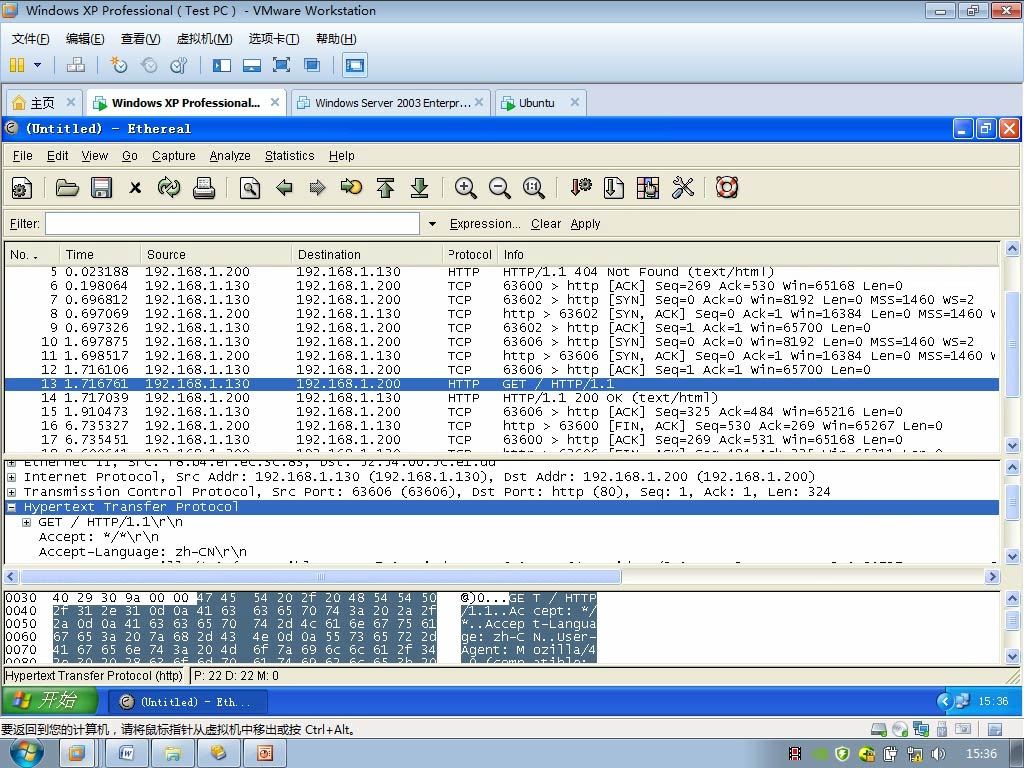Focus the Filter text input field
Screen dimensions: 1024x768
pyautogui.click(x=232, y=224)
